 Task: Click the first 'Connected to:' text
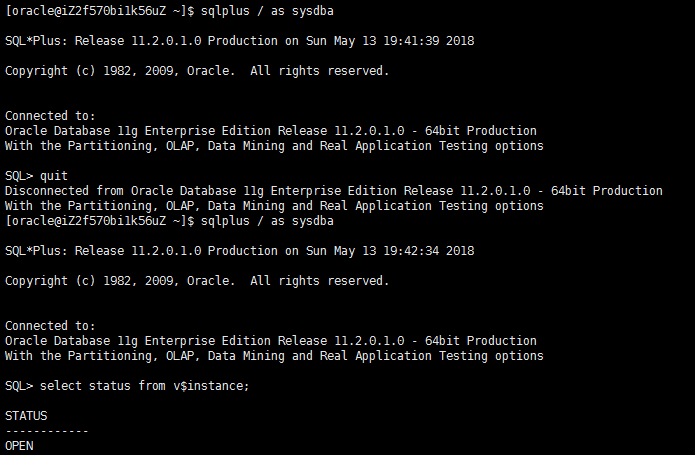[x=50, y=116]
